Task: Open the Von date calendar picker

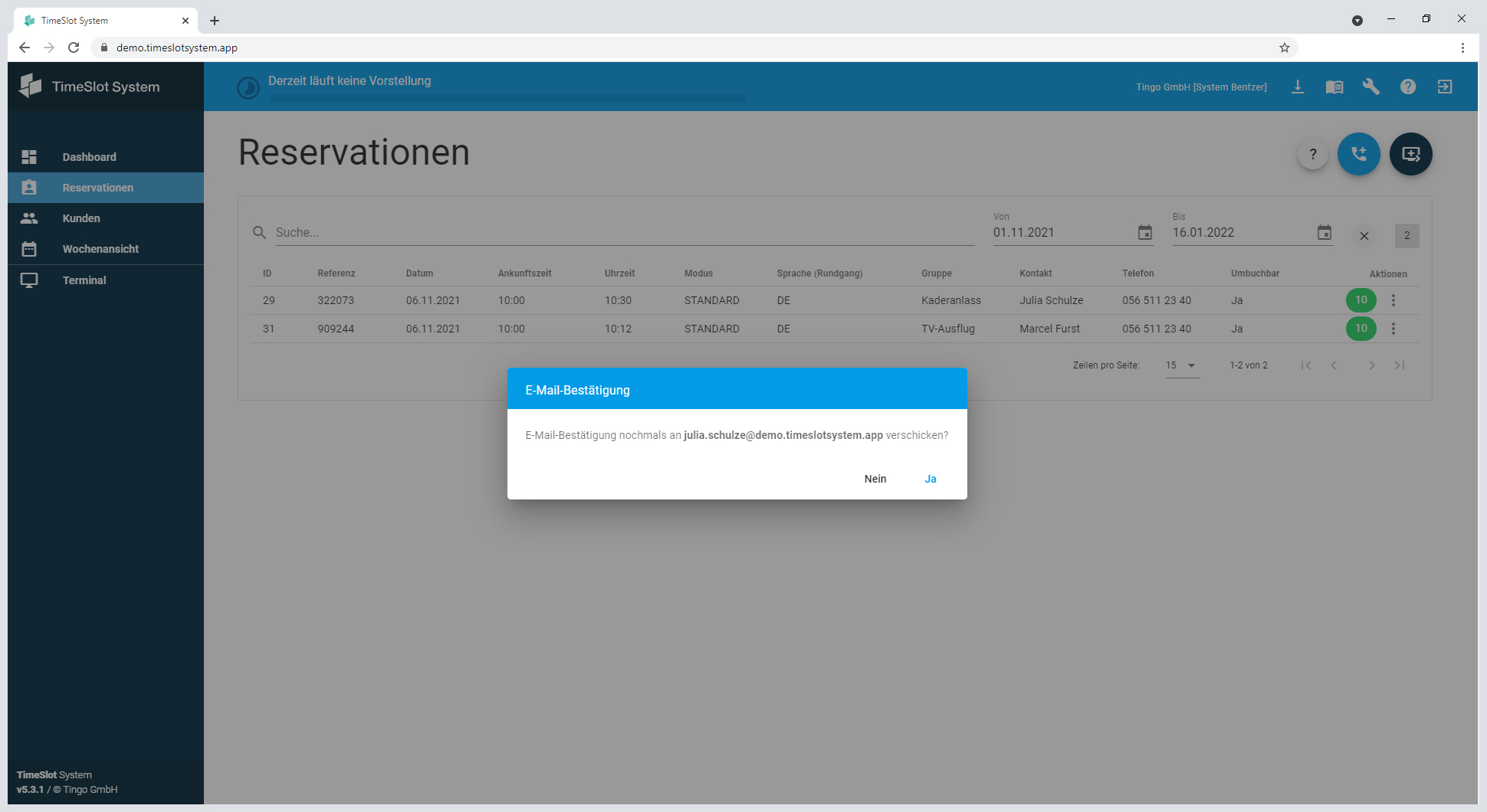Action: (x=1144, y=232)
